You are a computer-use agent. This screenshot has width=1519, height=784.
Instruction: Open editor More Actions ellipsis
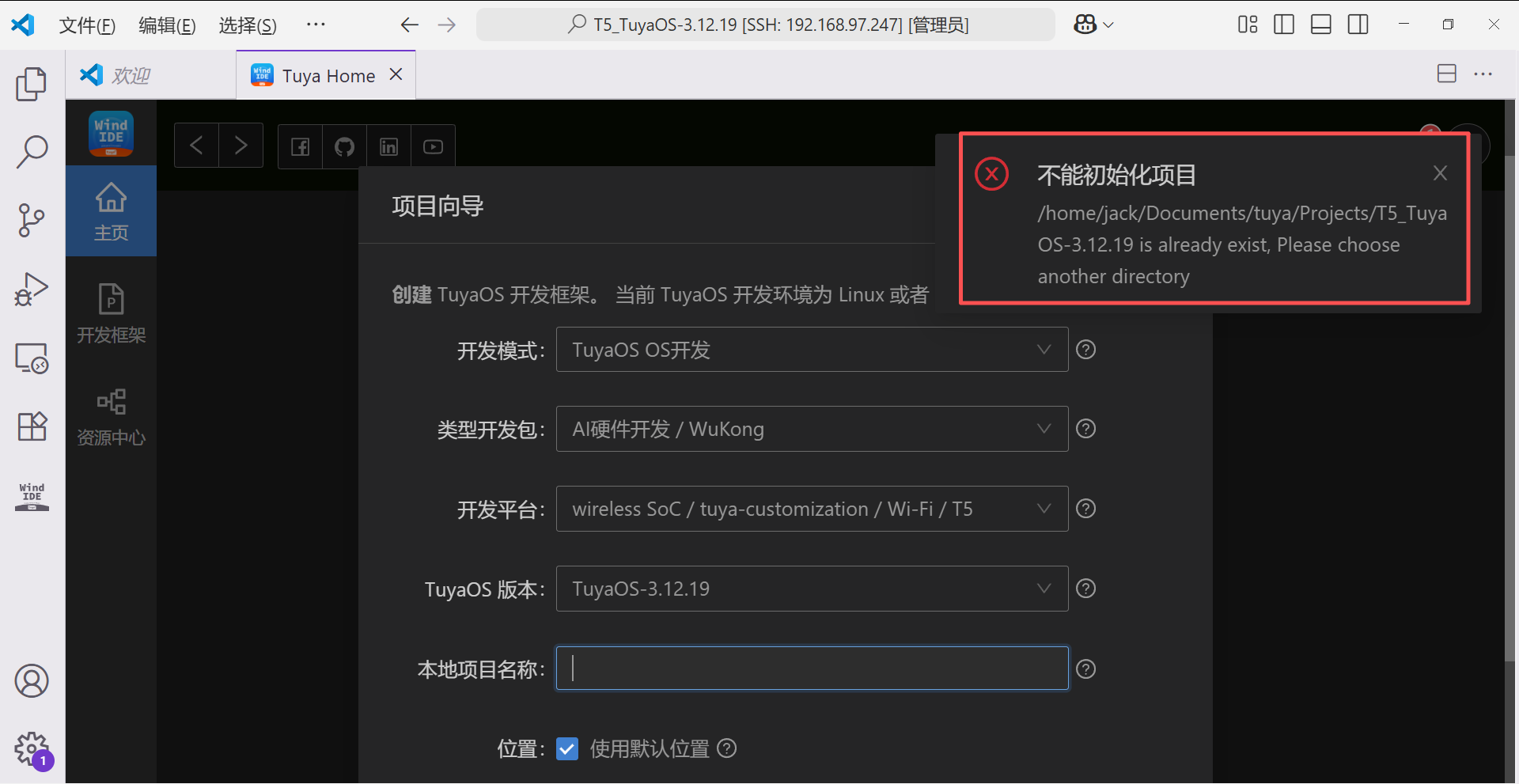(1483, 74)
